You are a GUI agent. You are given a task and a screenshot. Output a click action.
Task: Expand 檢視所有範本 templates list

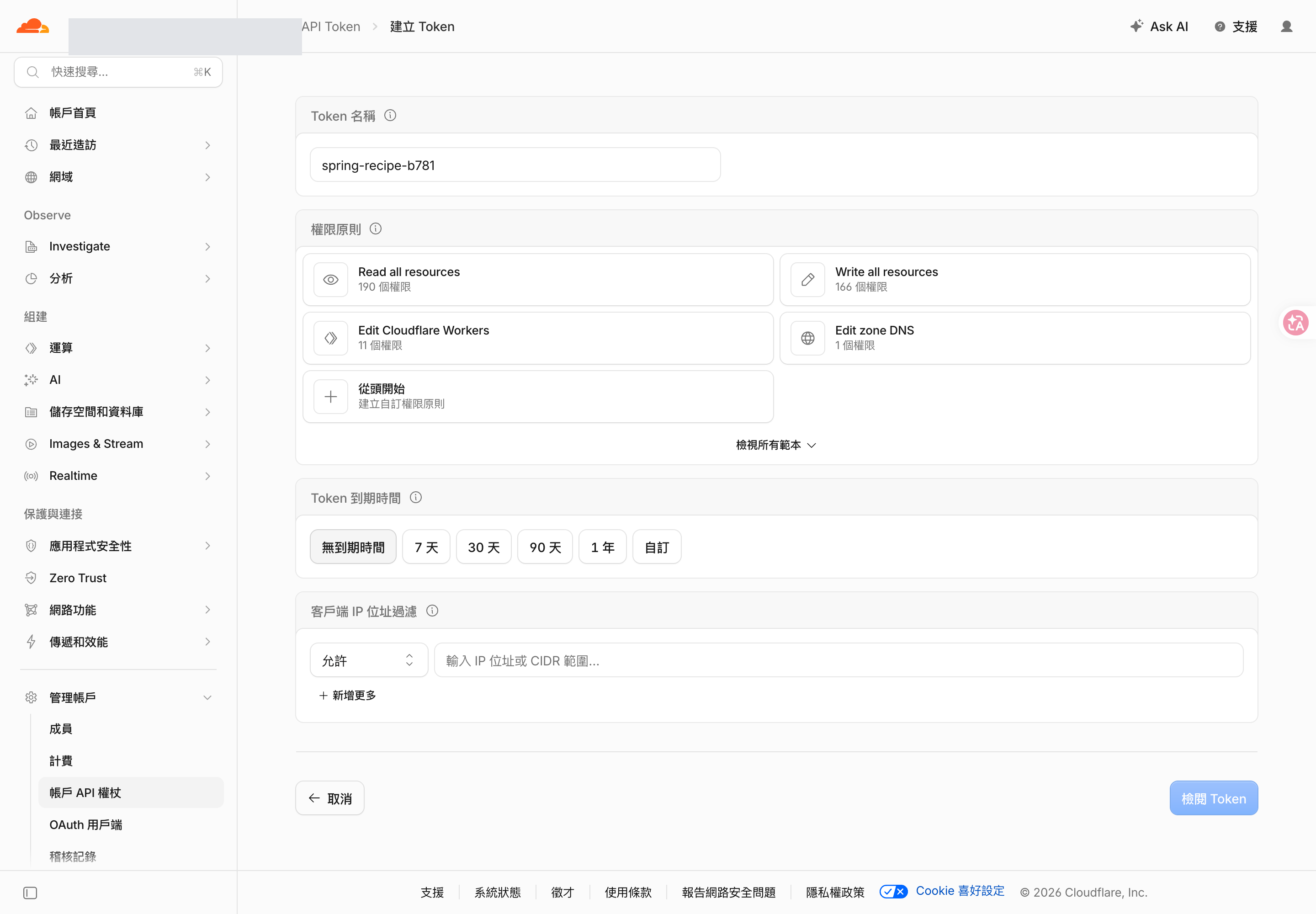[776, 445]
